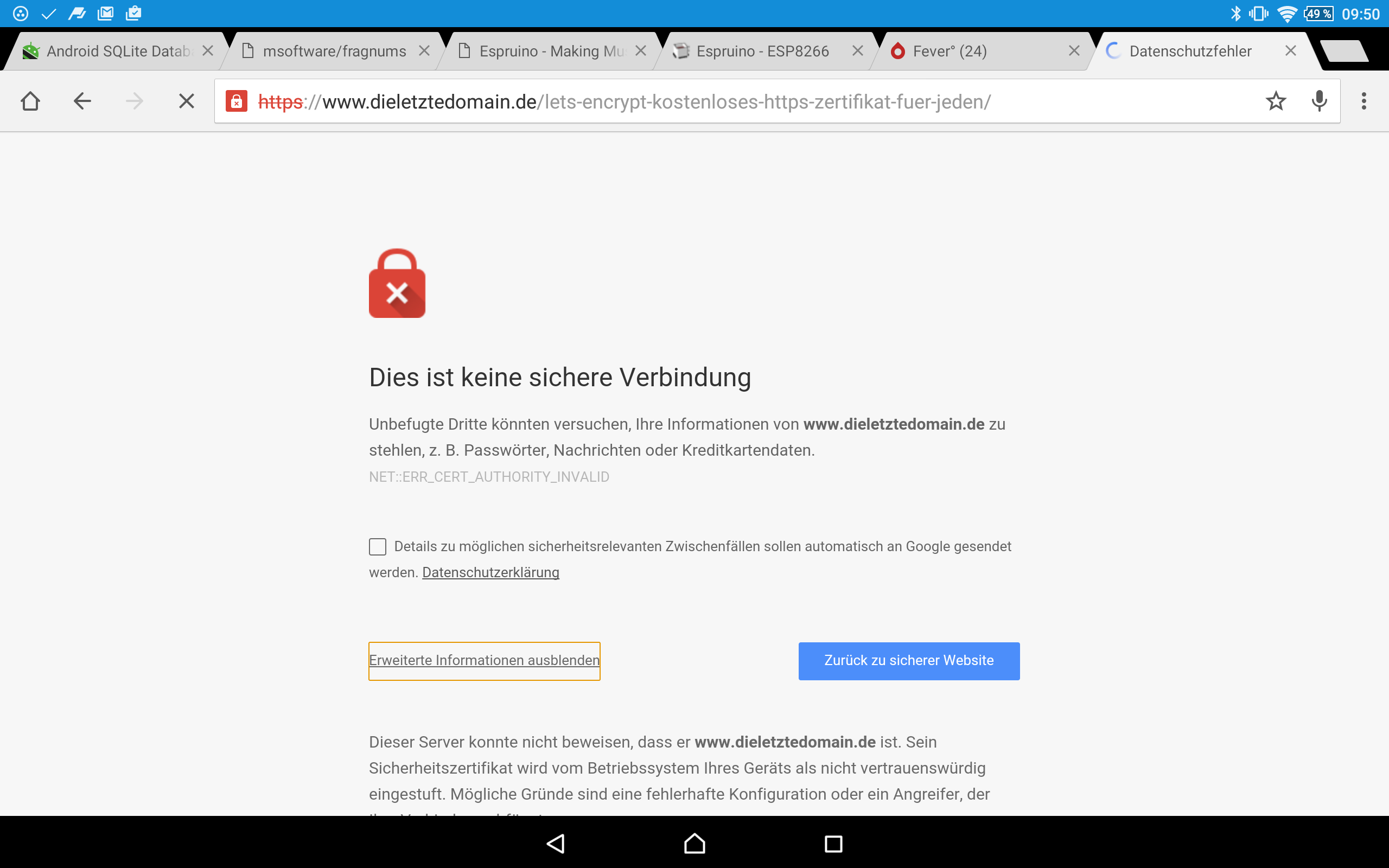This screenshot has height=868, width=1389.
Task: Open the mail notification icon
Action: [106, 13]
